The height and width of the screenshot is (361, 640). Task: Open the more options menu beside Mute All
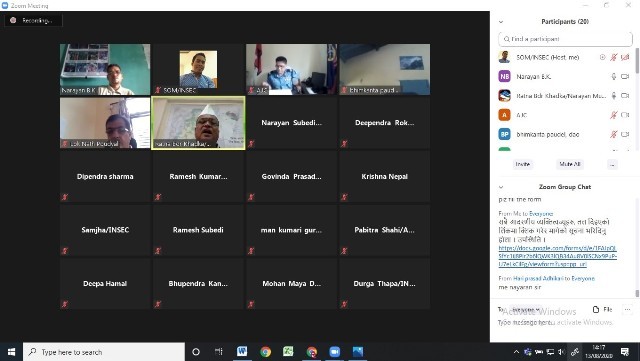(x=612, y=164)
